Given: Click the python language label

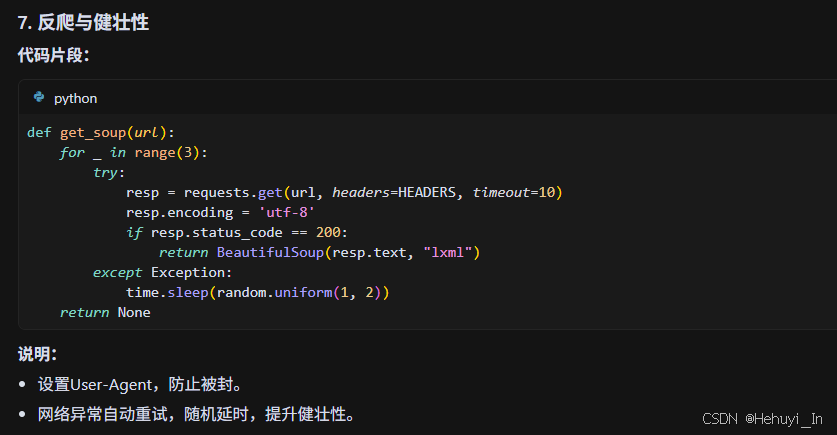Looking at the screenshot, I should [75, 98].
